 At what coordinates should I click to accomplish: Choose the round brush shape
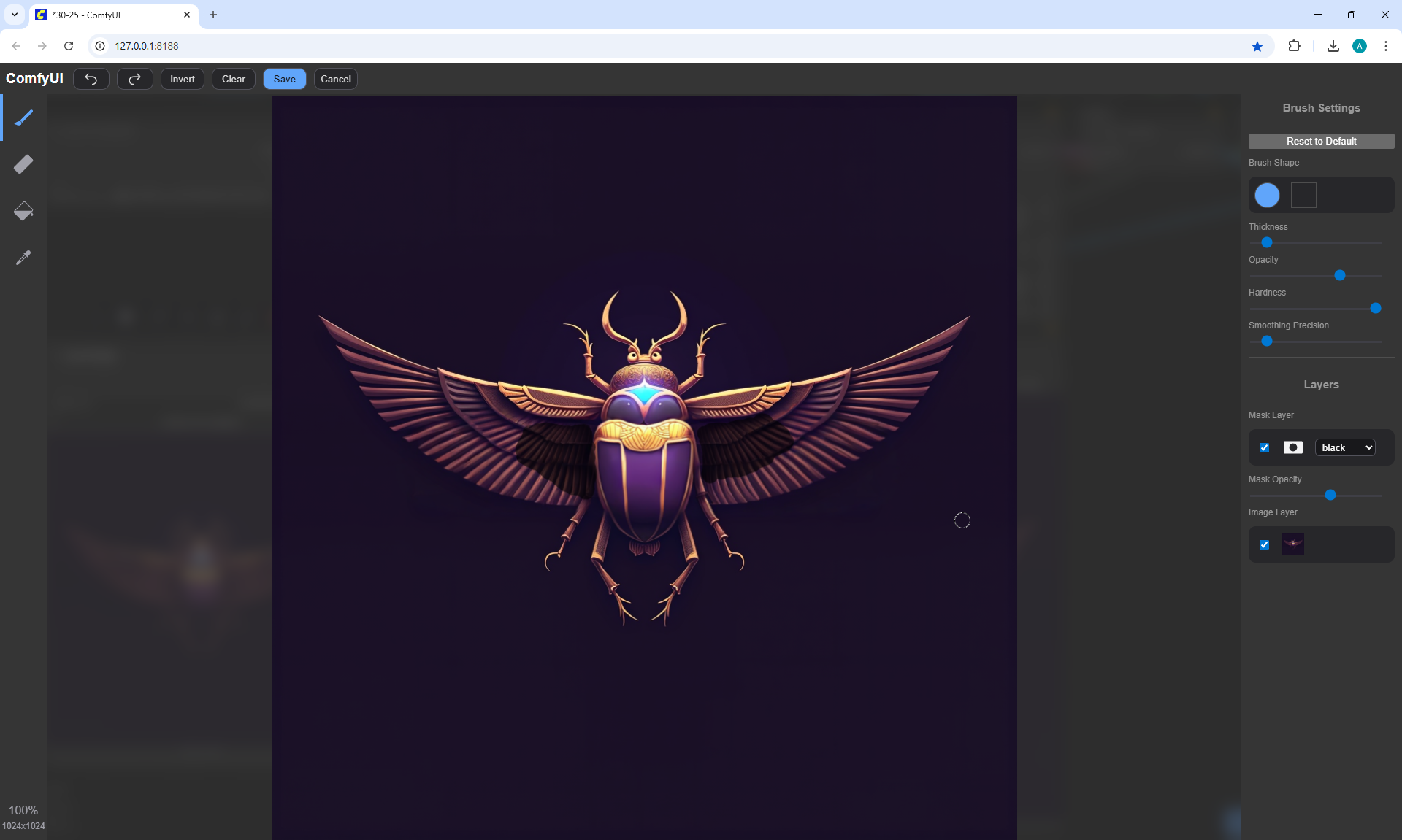pyautogui.click(x=1267, y=195)
